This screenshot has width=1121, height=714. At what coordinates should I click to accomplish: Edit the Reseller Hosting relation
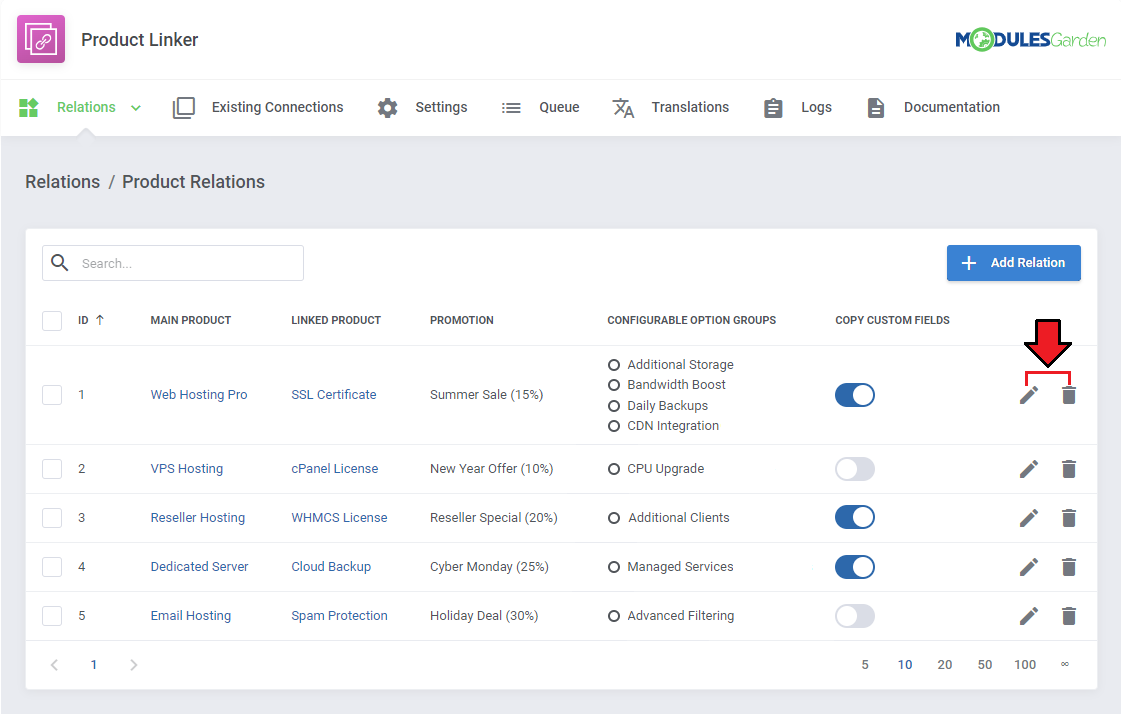click(1029, 518)
